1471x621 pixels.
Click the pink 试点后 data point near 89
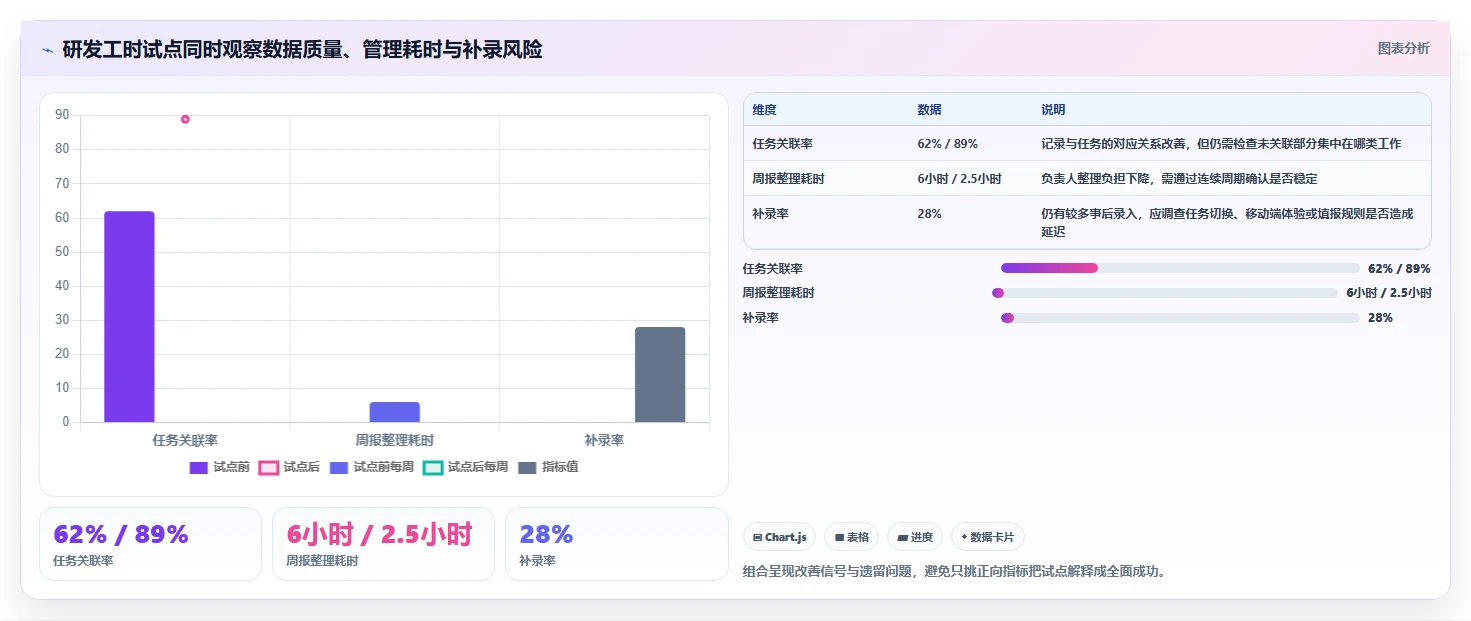pyautogui.click(x=185, y=119)
